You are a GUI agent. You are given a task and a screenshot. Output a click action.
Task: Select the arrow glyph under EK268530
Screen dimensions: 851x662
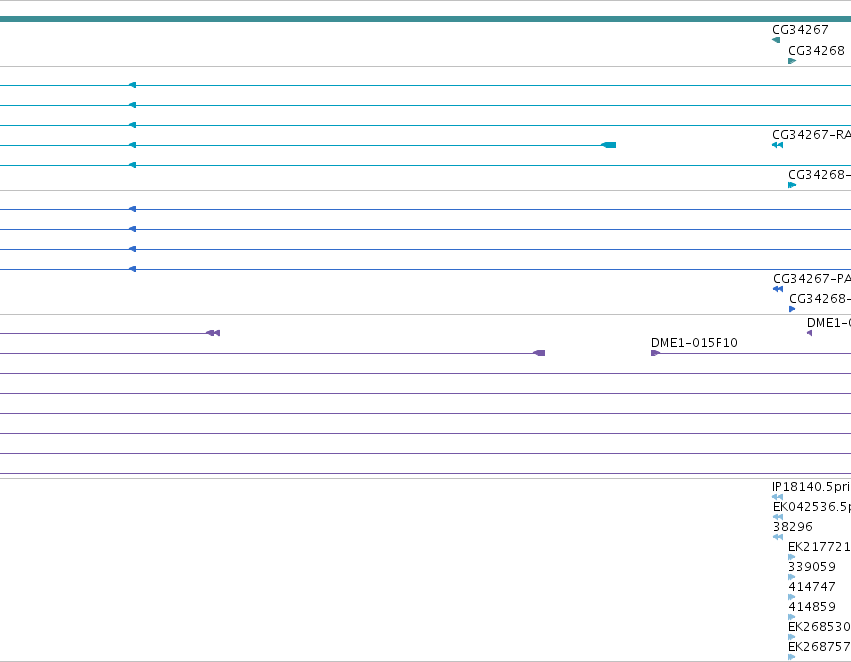pyautogui.click(x=791, y=637)
